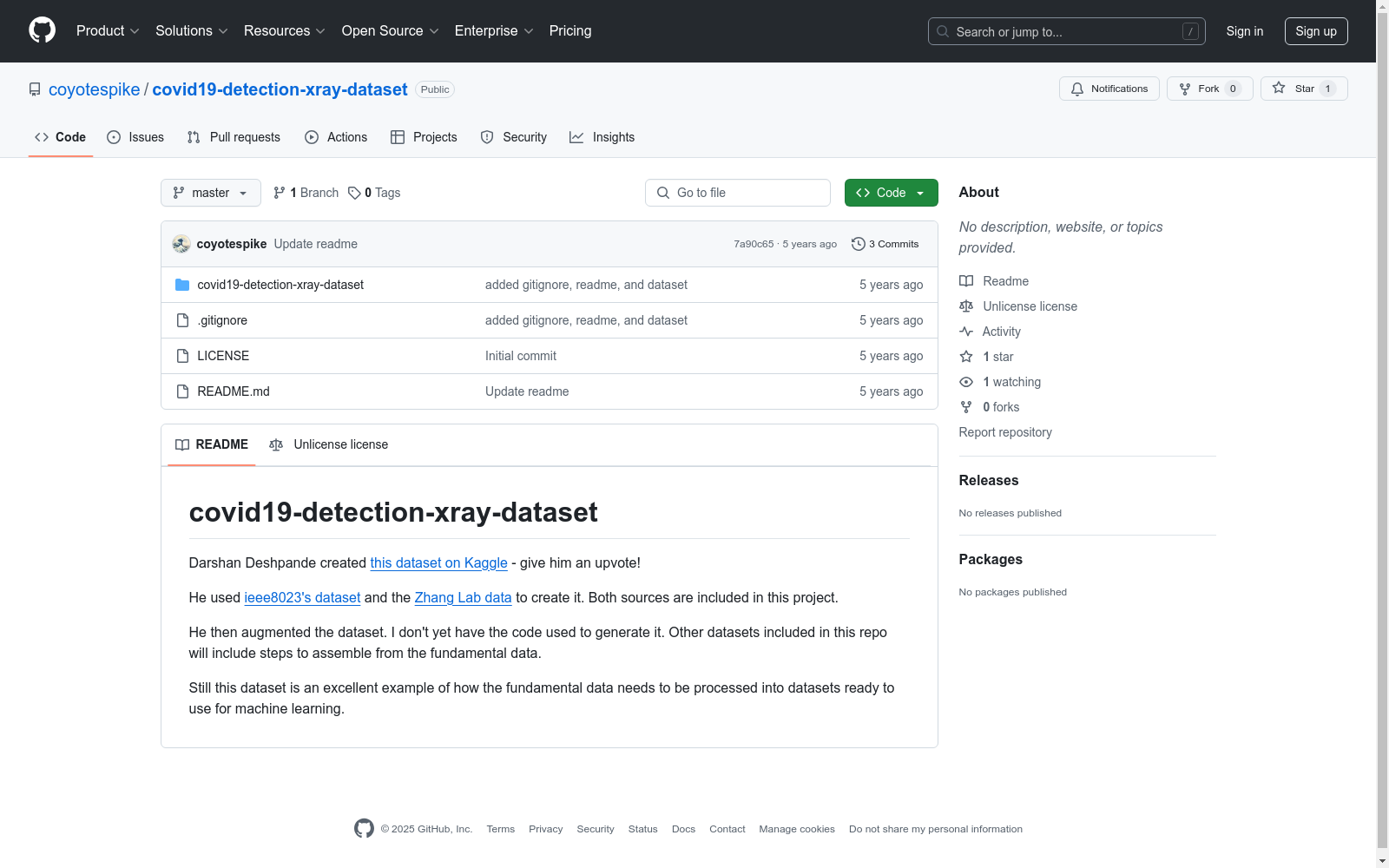
Task: Click Manage cookies in footer
Action: (797, 829)
